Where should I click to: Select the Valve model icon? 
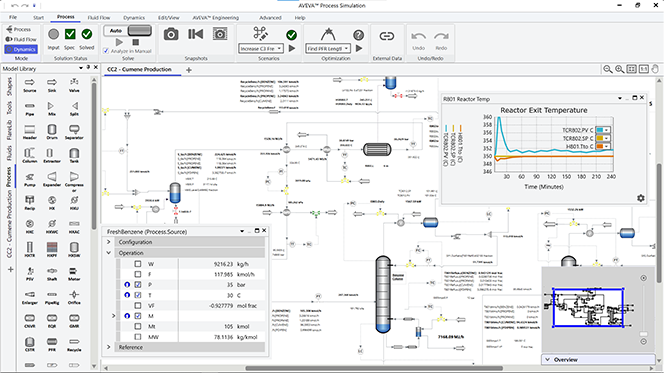[74, 85]
